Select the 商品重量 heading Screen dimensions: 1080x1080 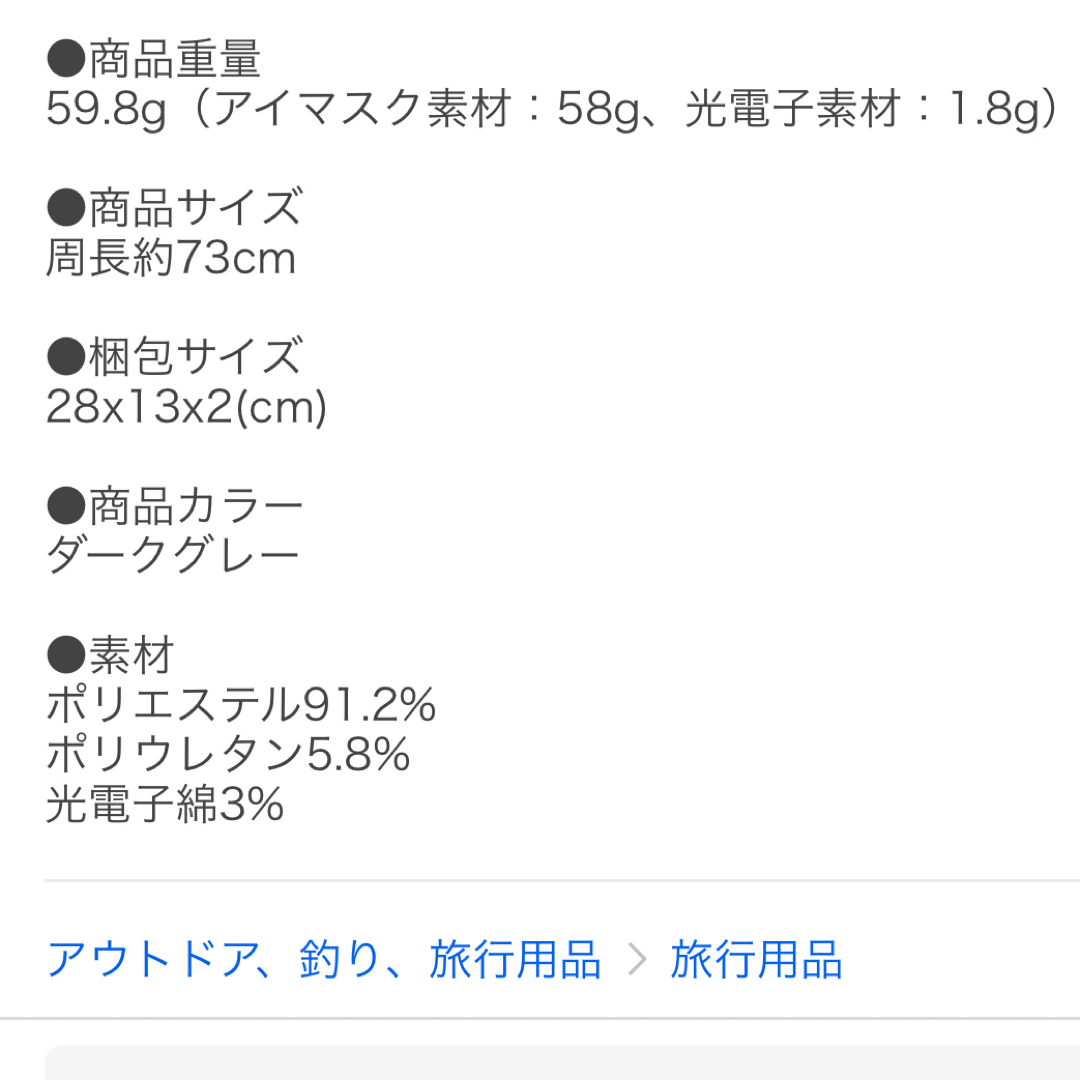click(175, 59)
